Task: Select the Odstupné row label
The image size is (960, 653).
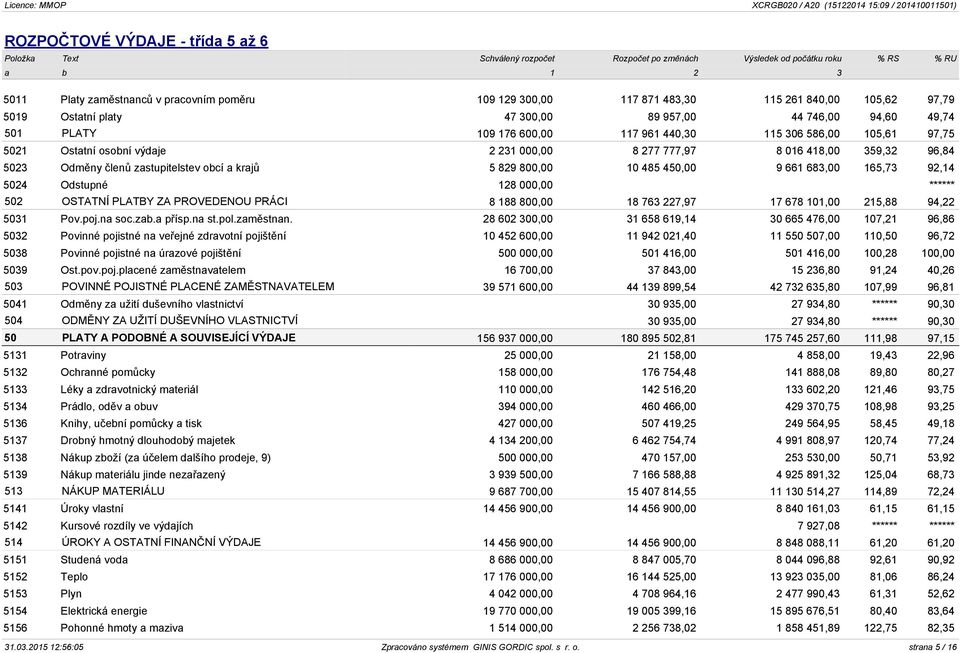Action: (84, 185)
